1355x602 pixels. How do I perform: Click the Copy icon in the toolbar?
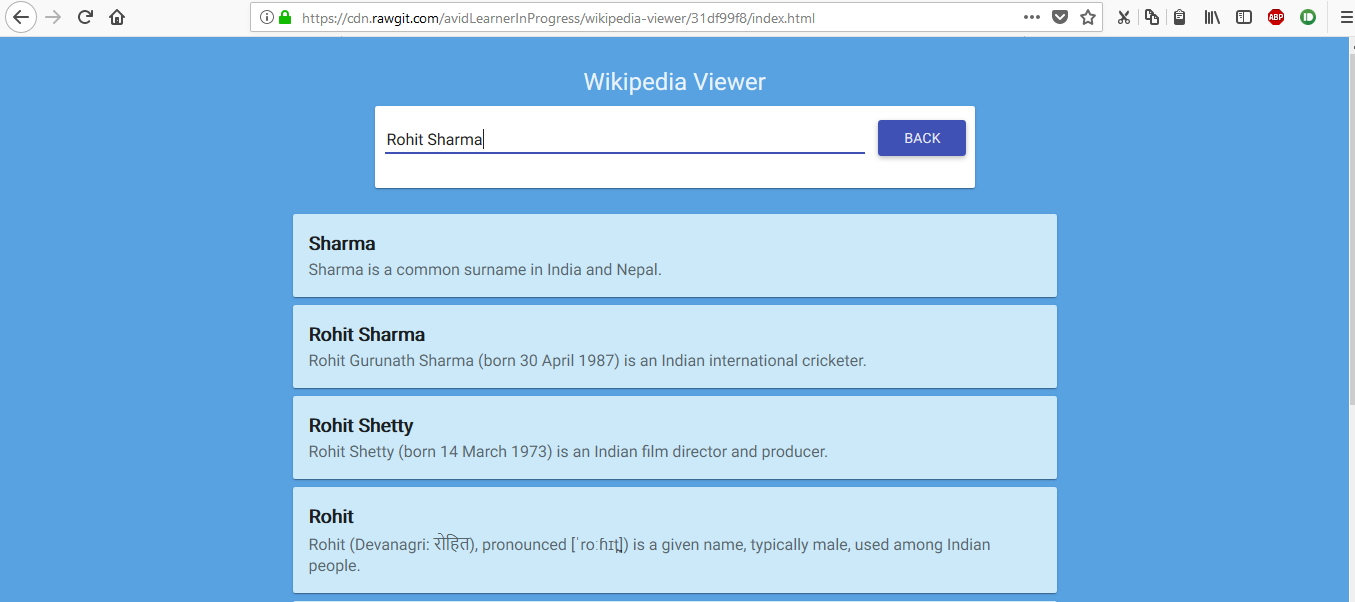tap(1151, 17)
